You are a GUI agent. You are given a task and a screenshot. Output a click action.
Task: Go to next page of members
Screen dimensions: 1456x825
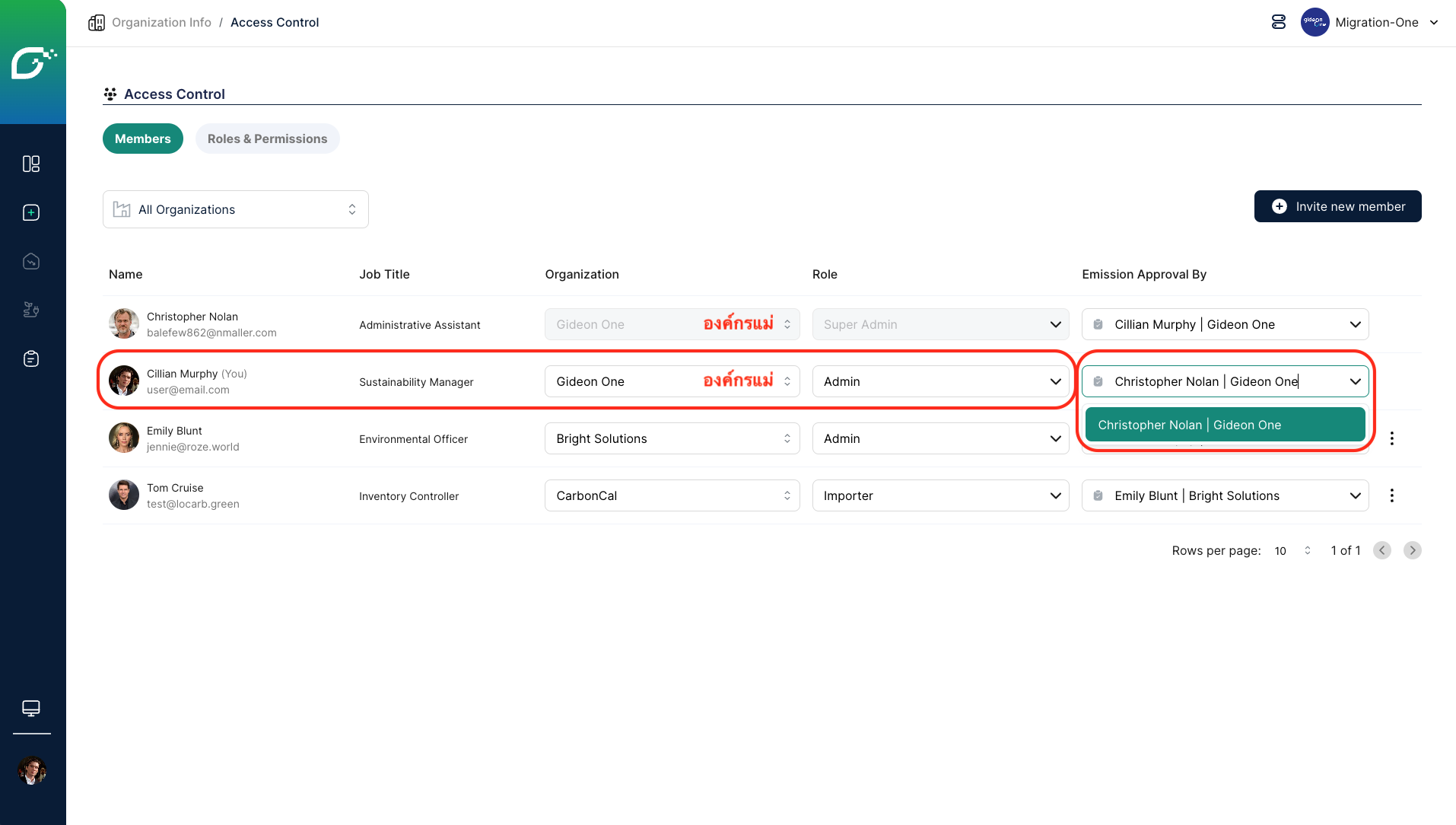[1412, 550]
